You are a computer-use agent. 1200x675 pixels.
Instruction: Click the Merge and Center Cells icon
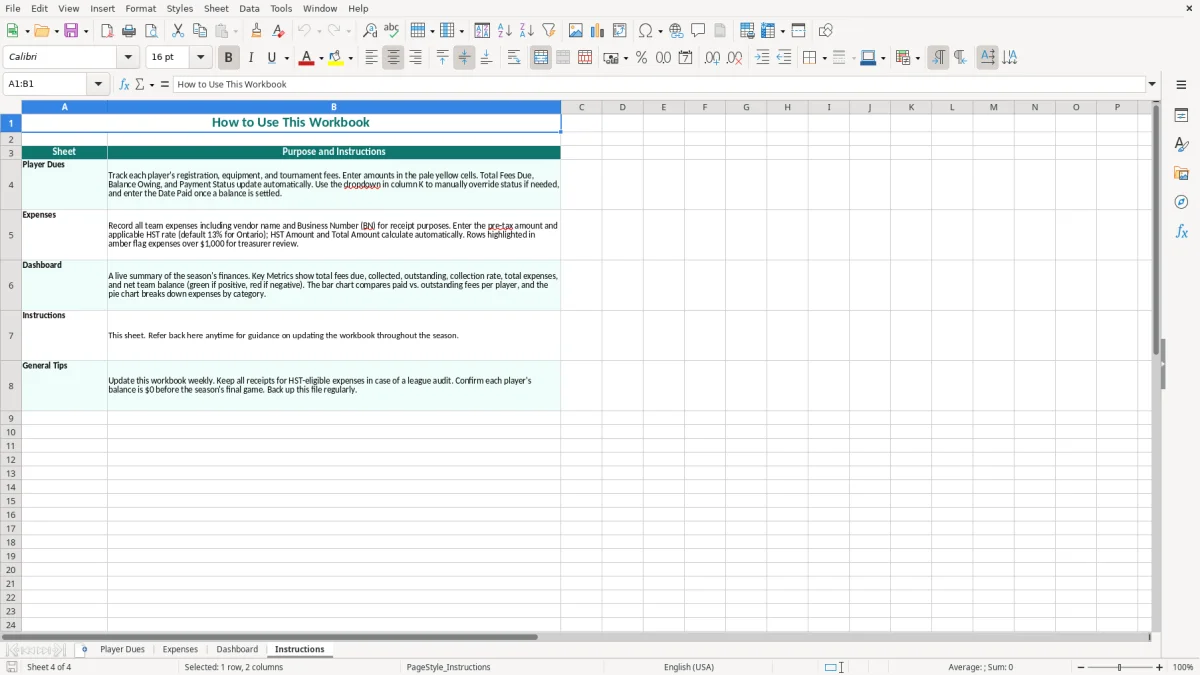(x=541, y=58)
